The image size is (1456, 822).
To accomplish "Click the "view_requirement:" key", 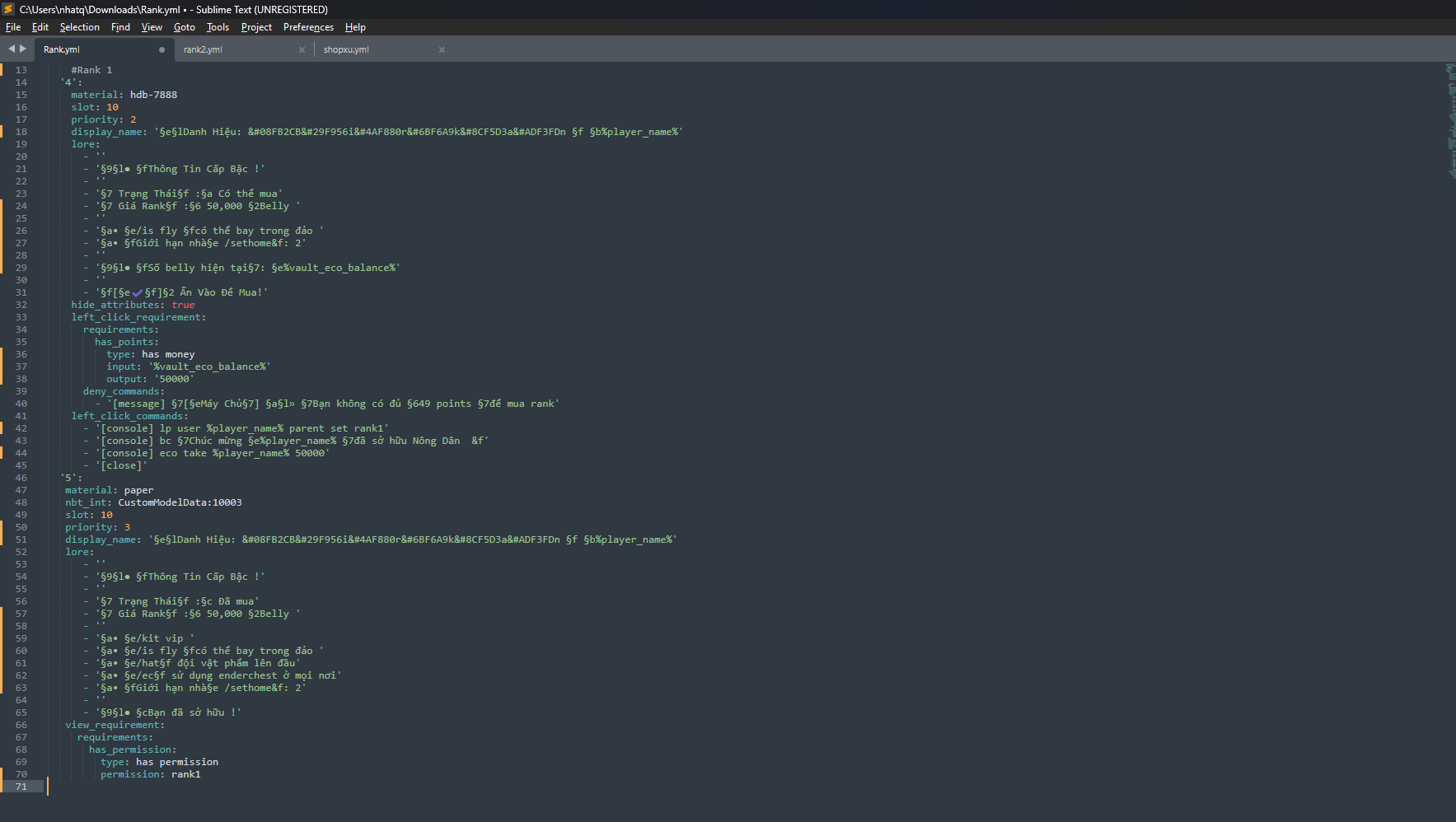I will click(115, 725).
